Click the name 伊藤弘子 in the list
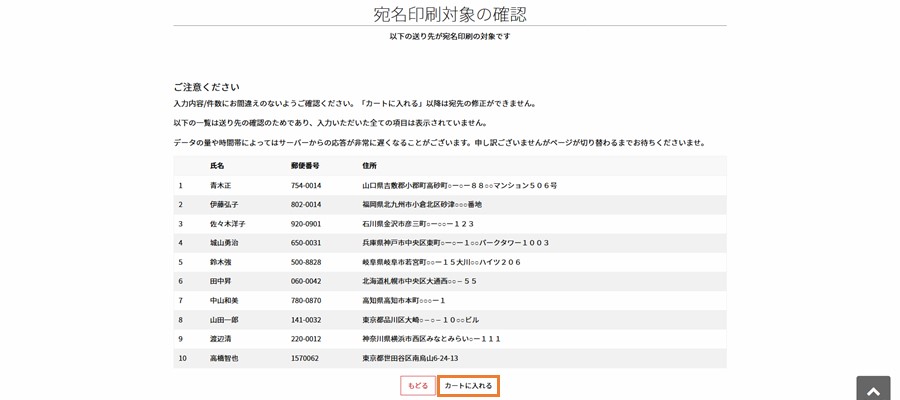This screenshot has height=400, width=900. tap(224, 205)
